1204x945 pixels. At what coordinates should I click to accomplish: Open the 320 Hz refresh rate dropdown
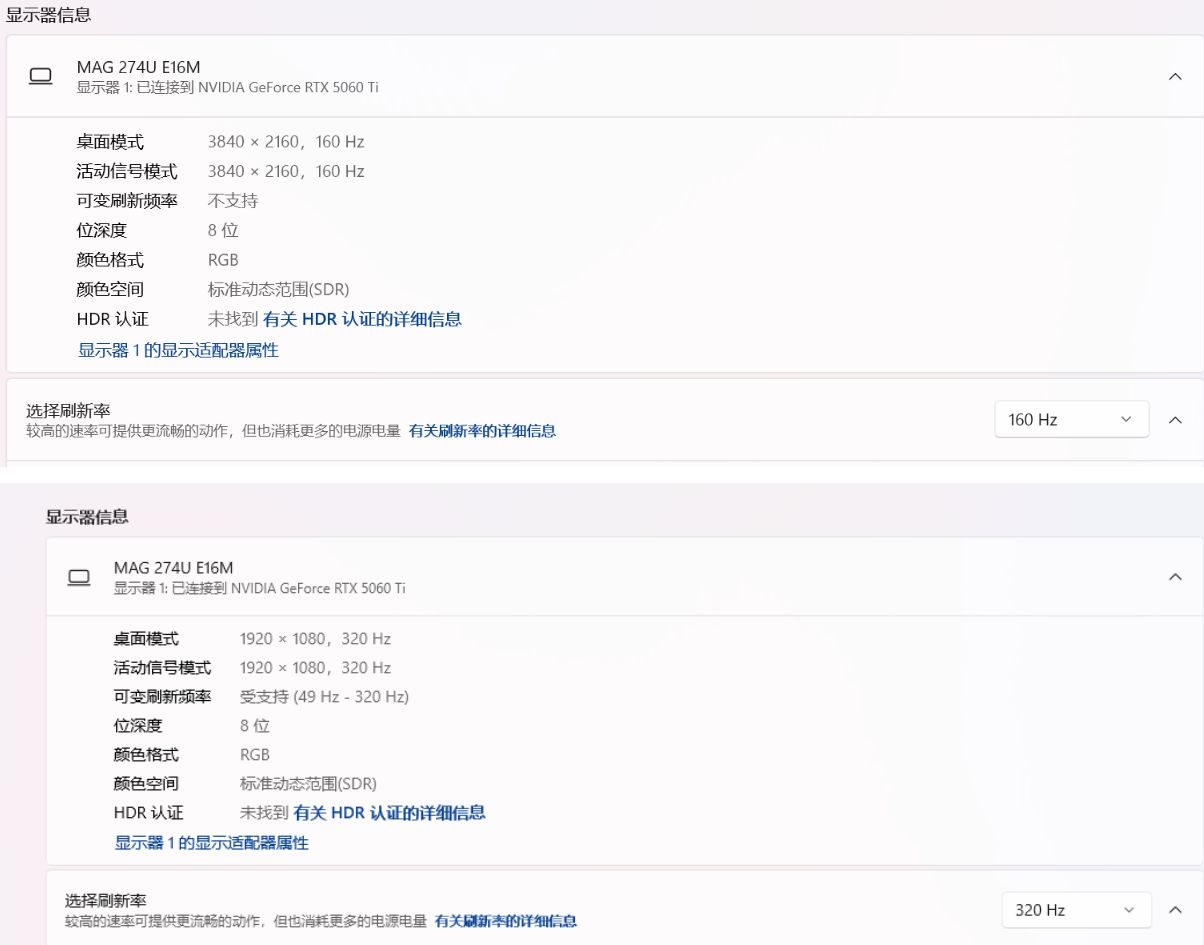tap(1076, 909)
